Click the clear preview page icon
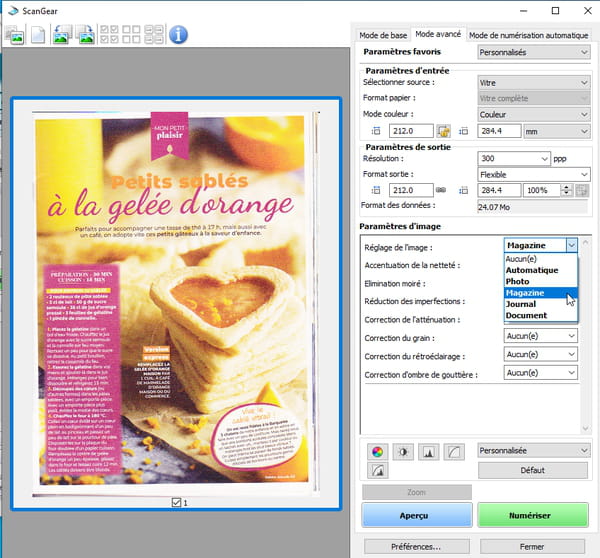This screenshot has height=558, width=600. (38, 35)
